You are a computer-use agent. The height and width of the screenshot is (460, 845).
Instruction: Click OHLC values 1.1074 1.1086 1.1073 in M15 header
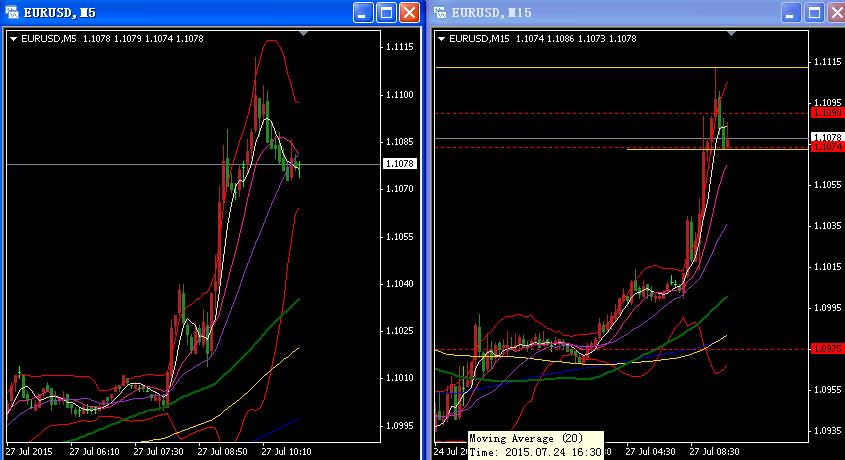560,39
